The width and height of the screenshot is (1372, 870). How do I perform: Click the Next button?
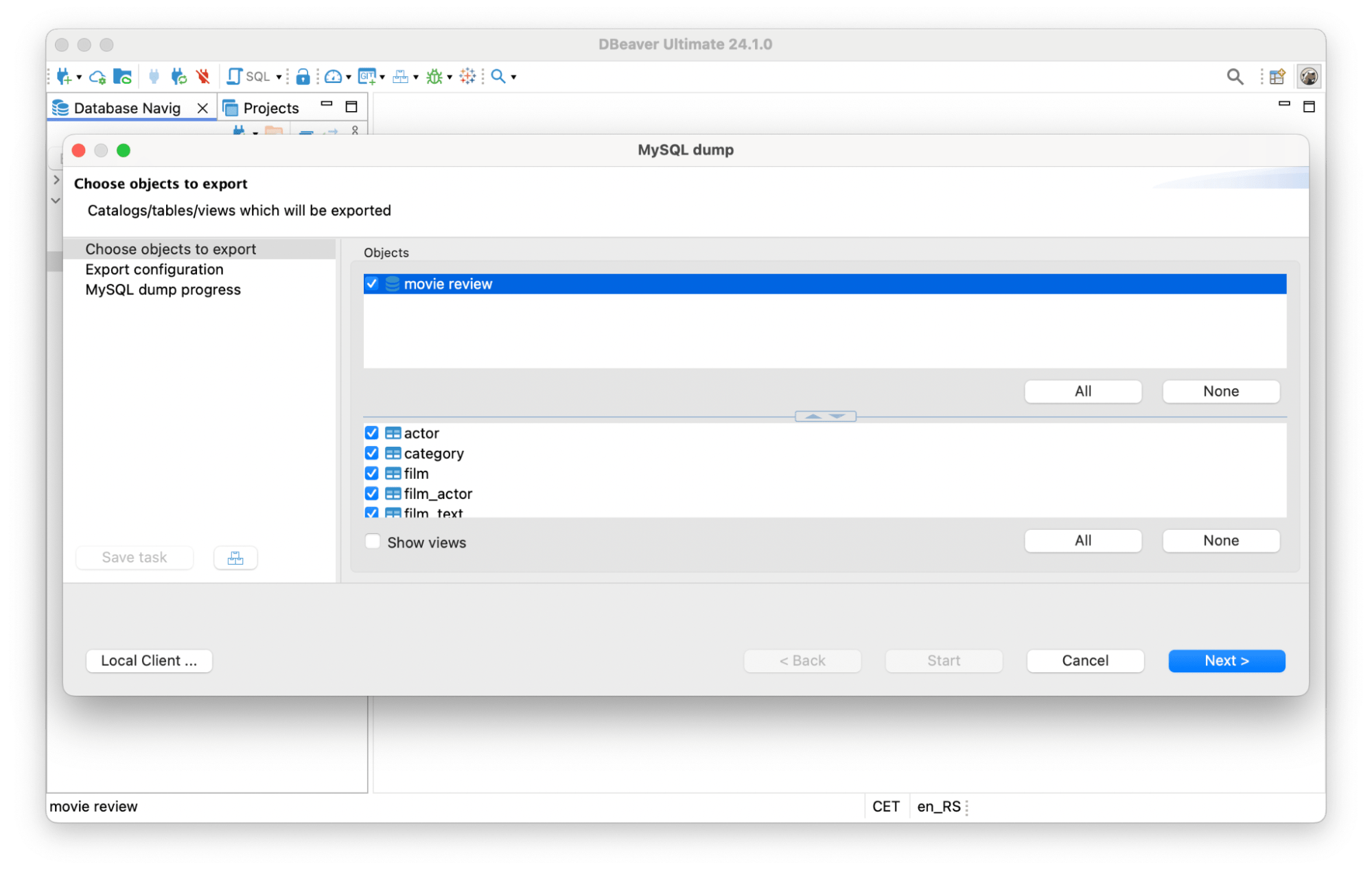point(1226,660)
